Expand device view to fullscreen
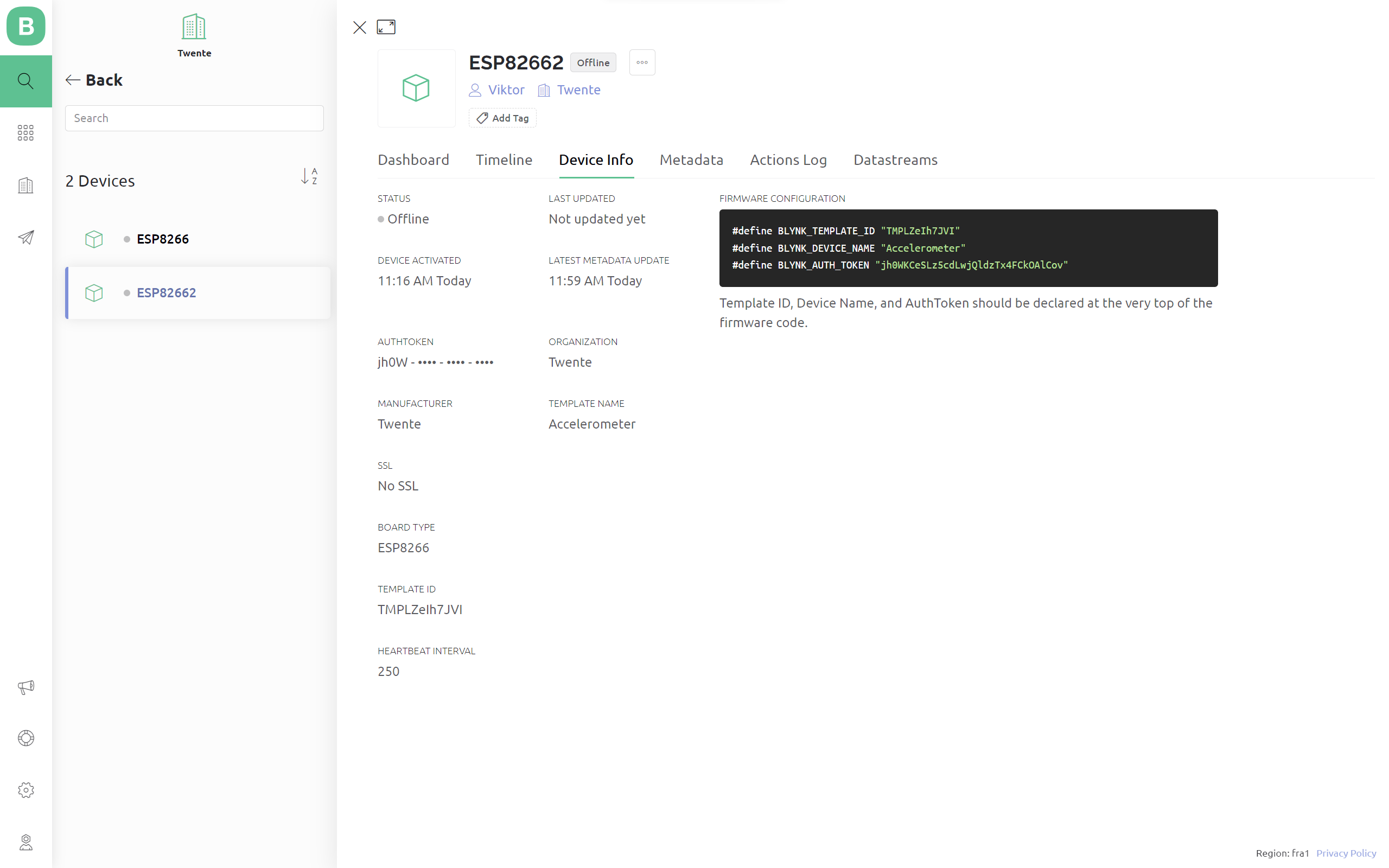This screenshot has height=868, width=1389. click(x=386, y=27)
